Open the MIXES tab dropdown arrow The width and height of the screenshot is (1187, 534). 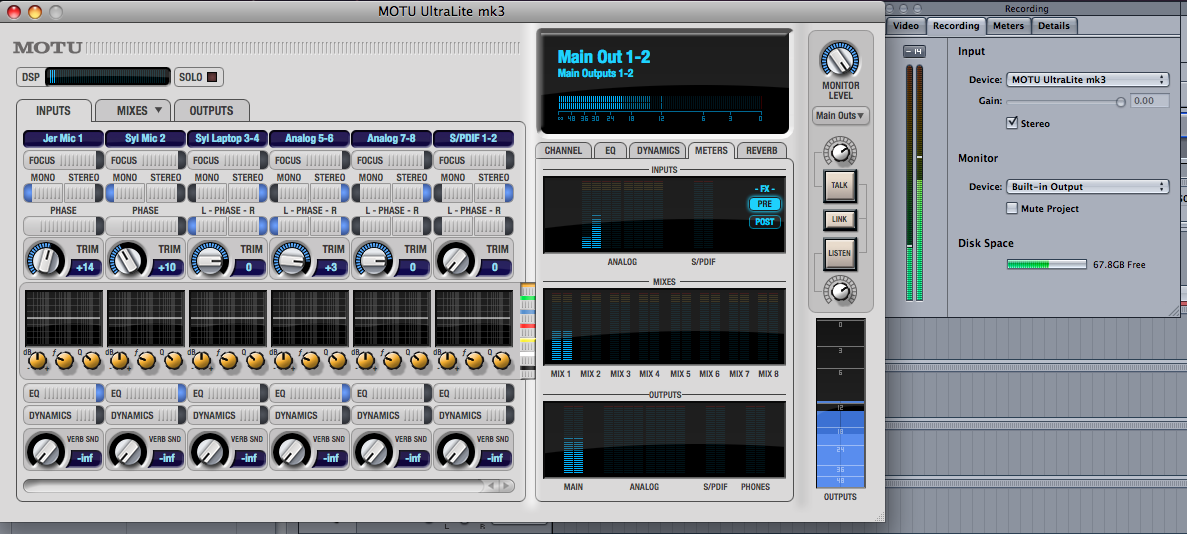pos(158,110)
